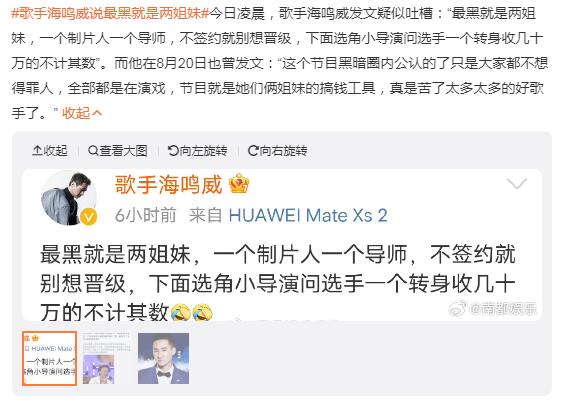This screenshot has width=568, height=403.
Task: Click the counter-clockwise rotate icon
Action: (173, 151)
